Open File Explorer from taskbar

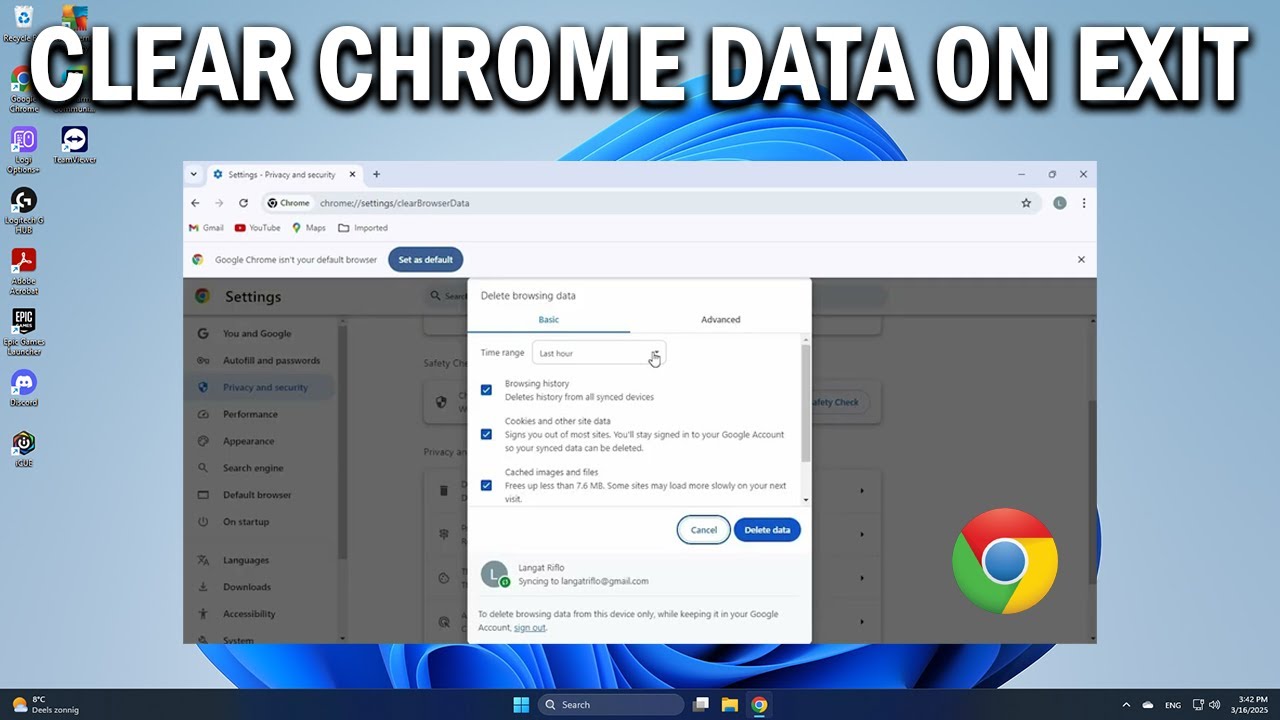(x=730, y=705)
